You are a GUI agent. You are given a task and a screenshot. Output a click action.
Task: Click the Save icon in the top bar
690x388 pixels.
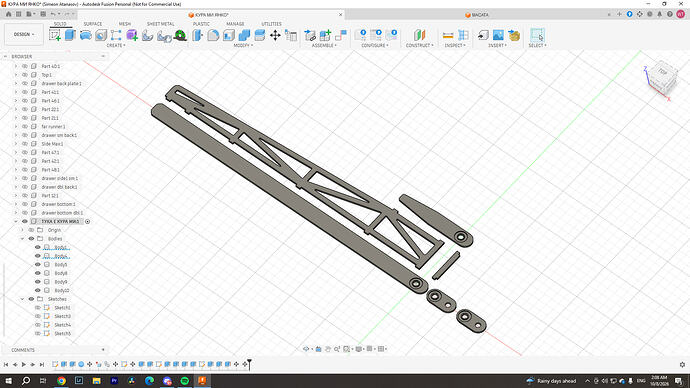click(43, 14)
